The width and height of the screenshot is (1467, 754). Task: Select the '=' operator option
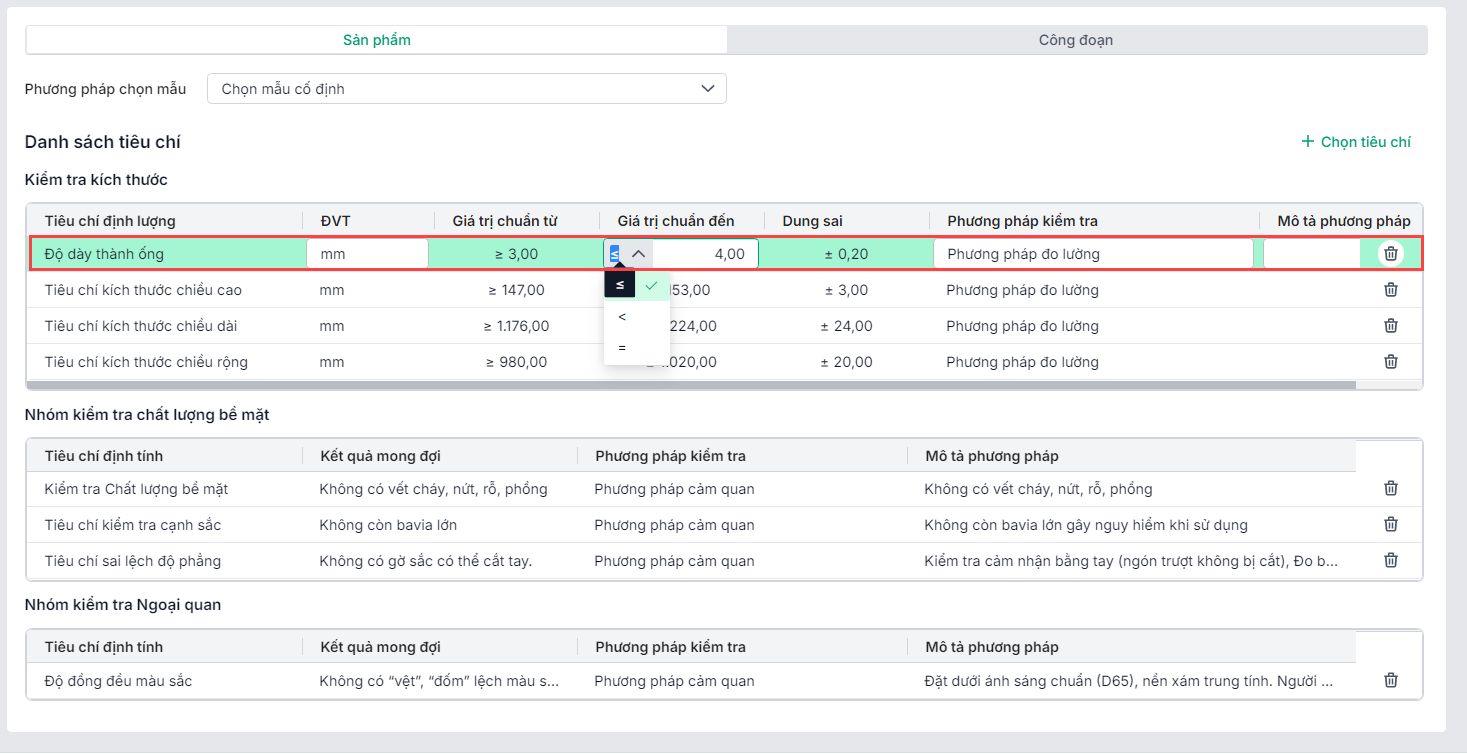point(623,348)
